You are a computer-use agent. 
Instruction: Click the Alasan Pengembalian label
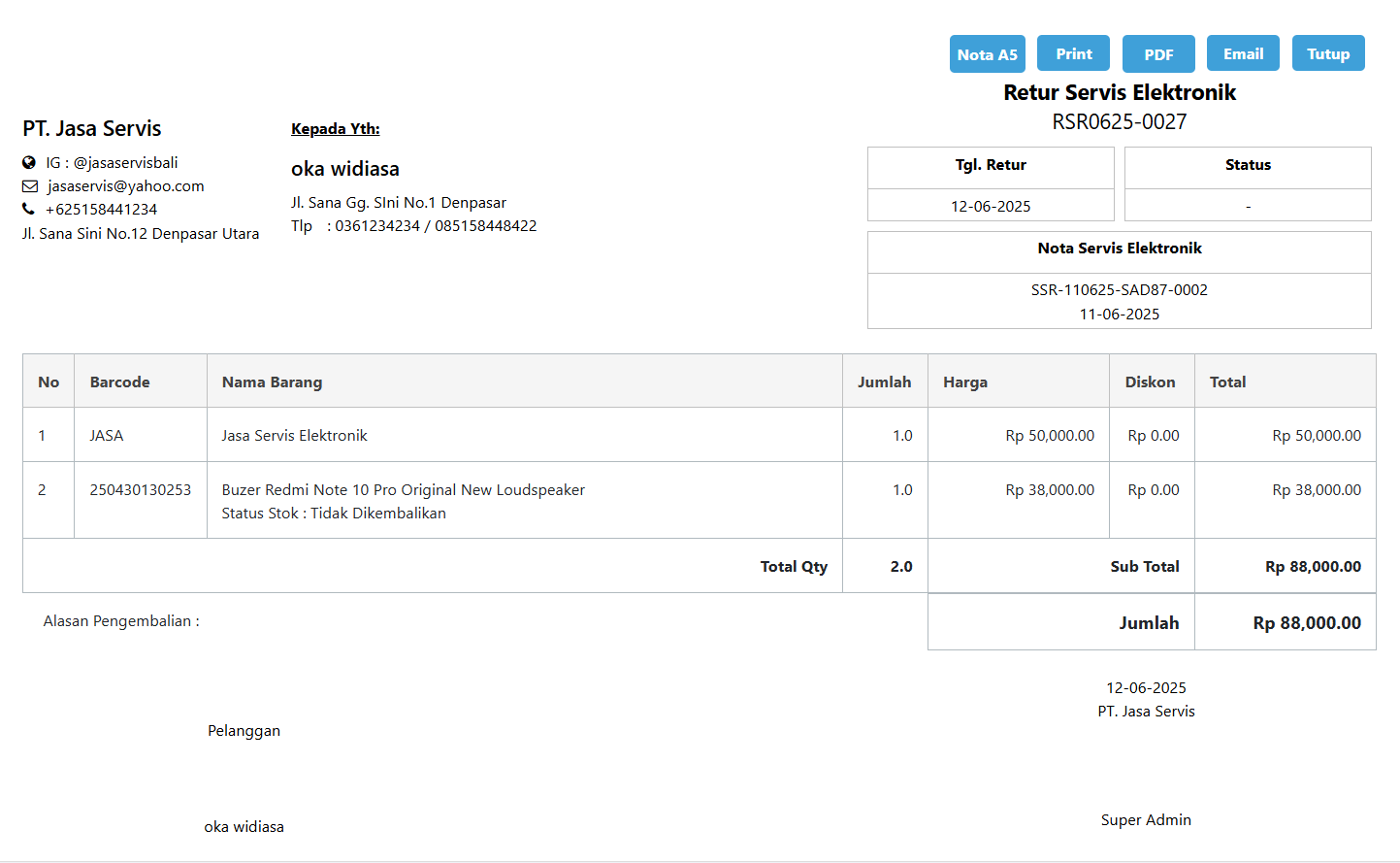pos(121,621)
